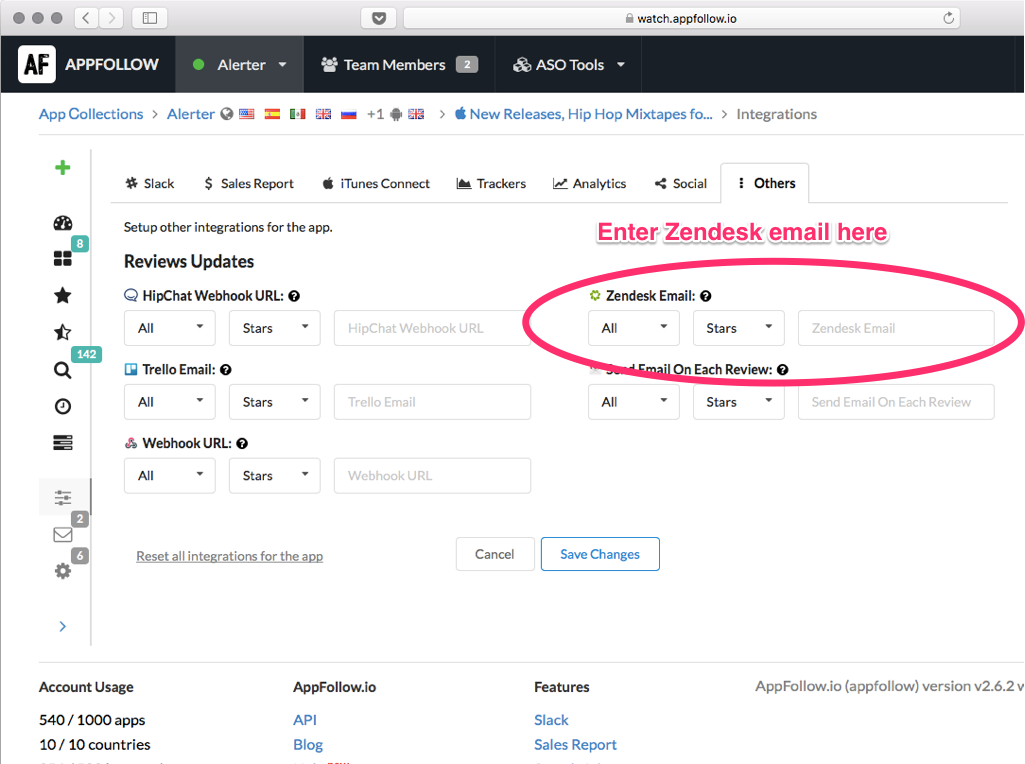The image size is (1025, 764).
Task: Open Zendesk Stars dropdown
Action: (x=739, y=328)
